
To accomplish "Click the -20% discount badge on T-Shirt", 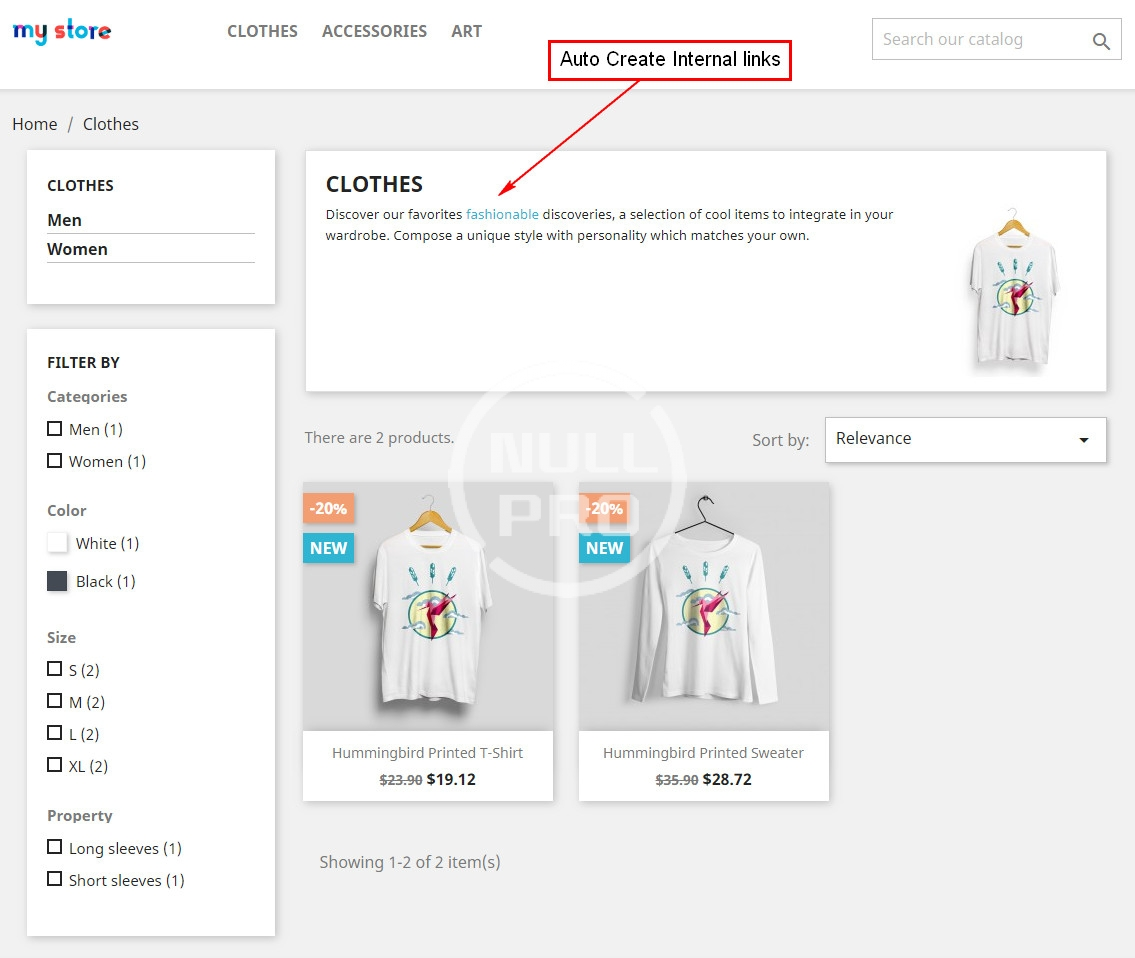I will pyautogui.click(x=328, y=508).
